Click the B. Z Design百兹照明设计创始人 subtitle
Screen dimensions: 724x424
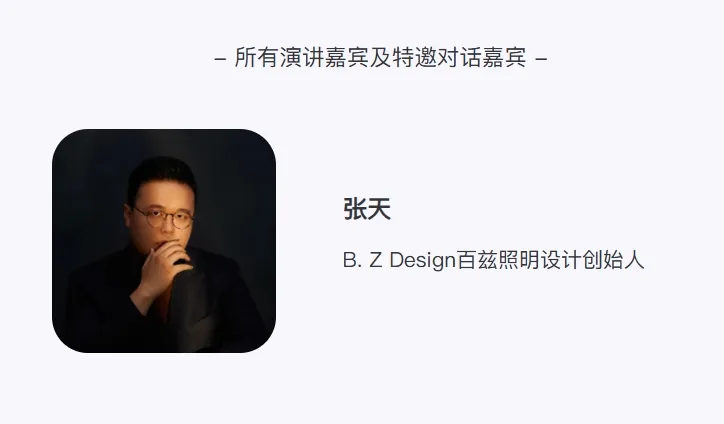click(x=493, y=260)
